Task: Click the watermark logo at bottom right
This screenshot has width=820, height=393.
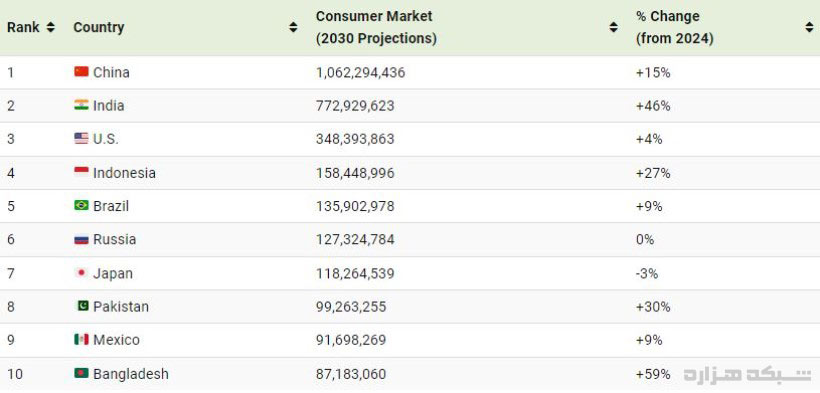Action: pyautogui.click(x=748, y=374)
